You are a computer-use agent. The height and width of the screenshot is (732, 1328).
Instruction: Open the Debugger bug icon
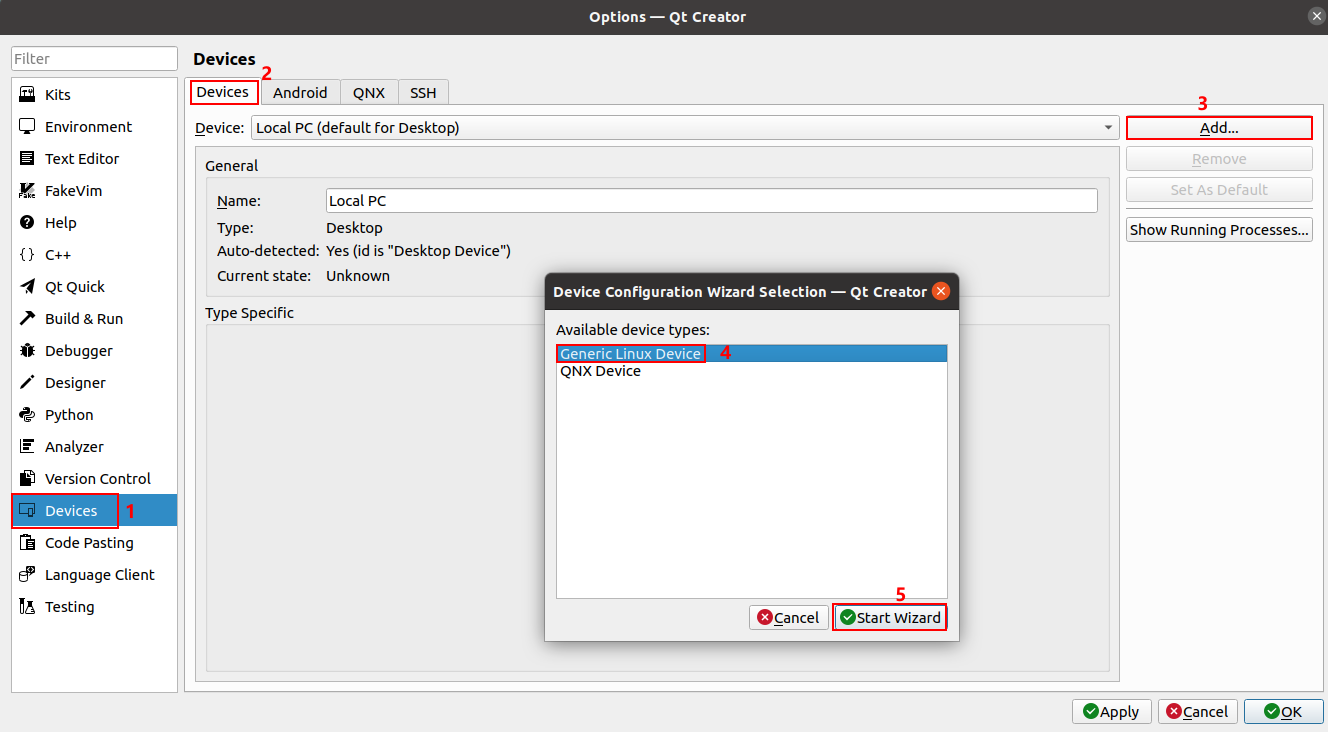27,351
